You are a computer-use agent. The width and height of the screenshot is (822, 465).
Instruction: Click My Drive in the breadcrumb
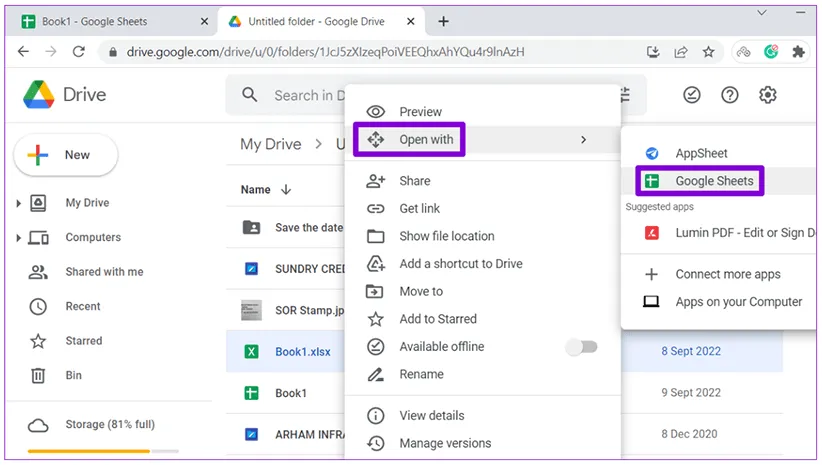(x=270, y=144)
